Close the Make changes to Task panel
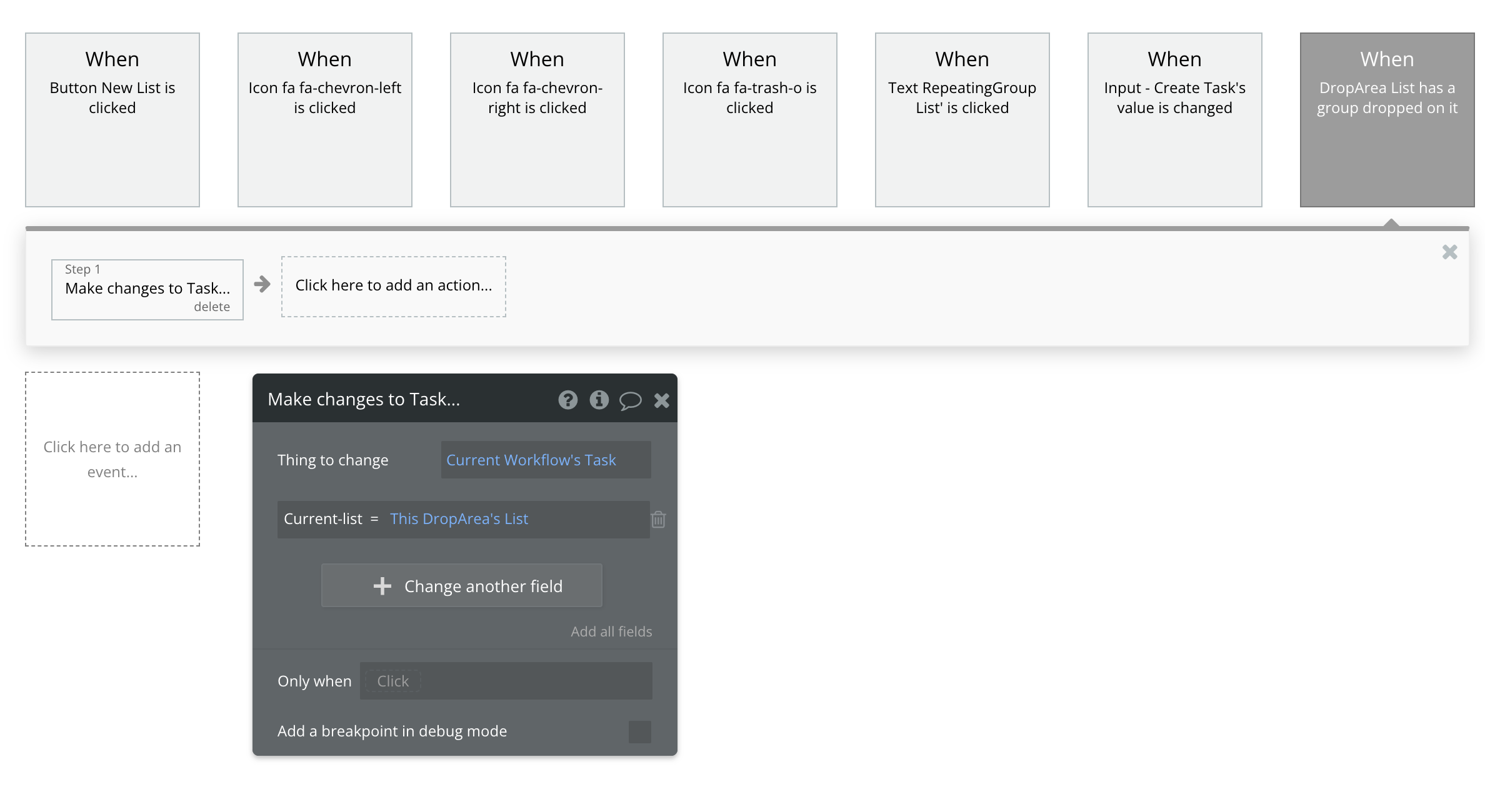 click(661, 400)
